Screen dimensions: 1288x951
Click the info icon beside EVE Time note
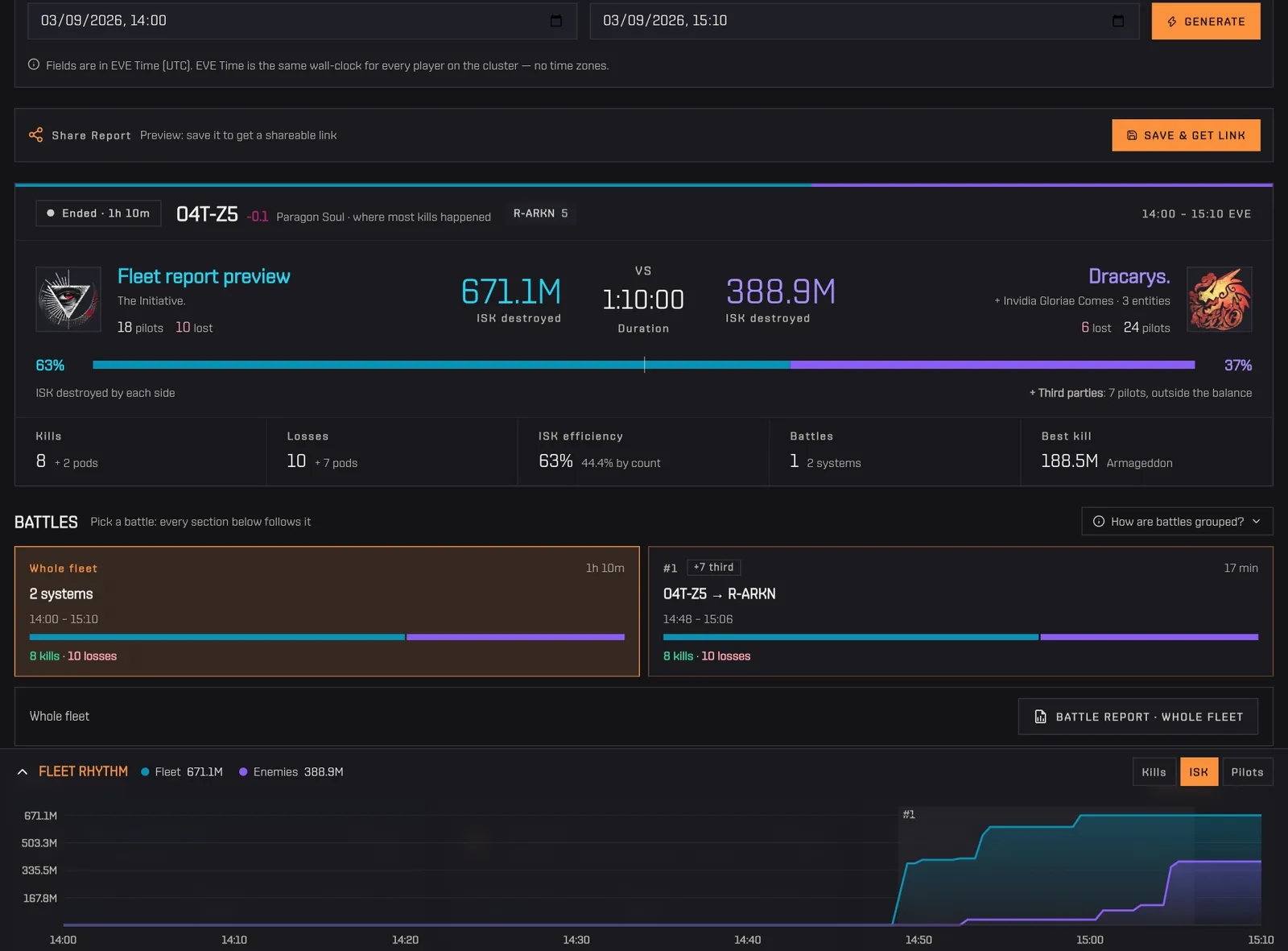pyautogui.click(x=34, y=65)
